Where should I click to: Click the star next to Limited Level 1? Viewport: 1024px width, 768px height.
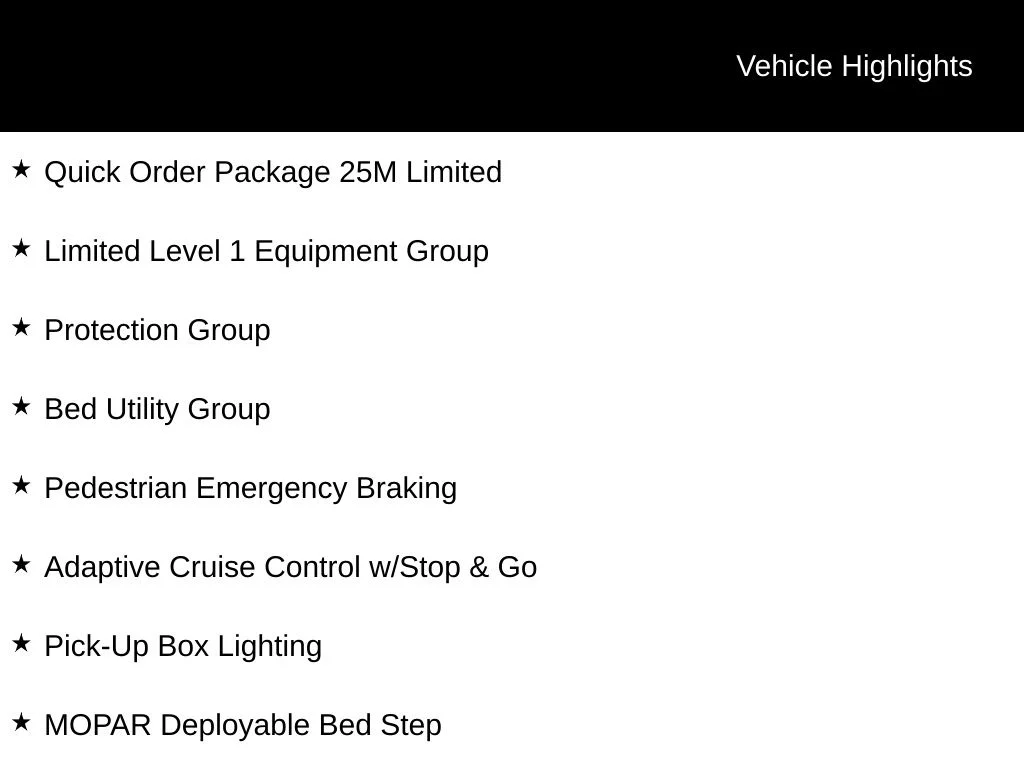coord(21,249)
